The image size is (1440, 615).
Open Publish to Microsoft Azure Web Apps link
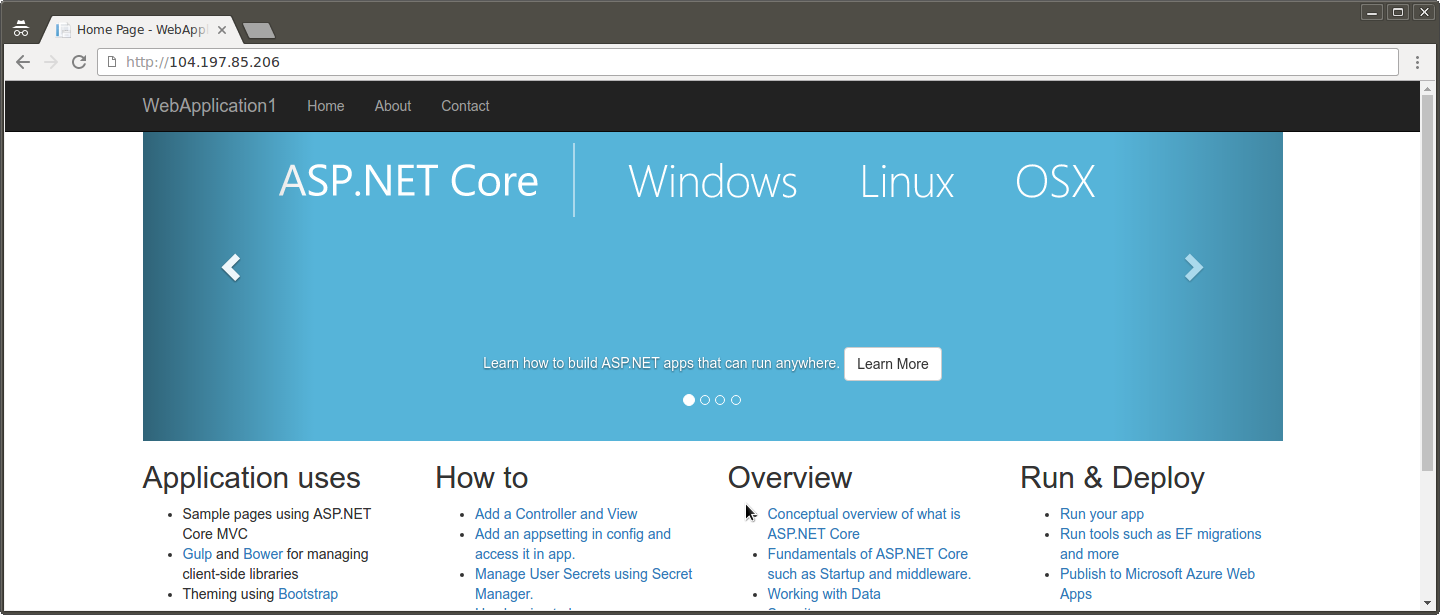click(x=1157, y=584)
